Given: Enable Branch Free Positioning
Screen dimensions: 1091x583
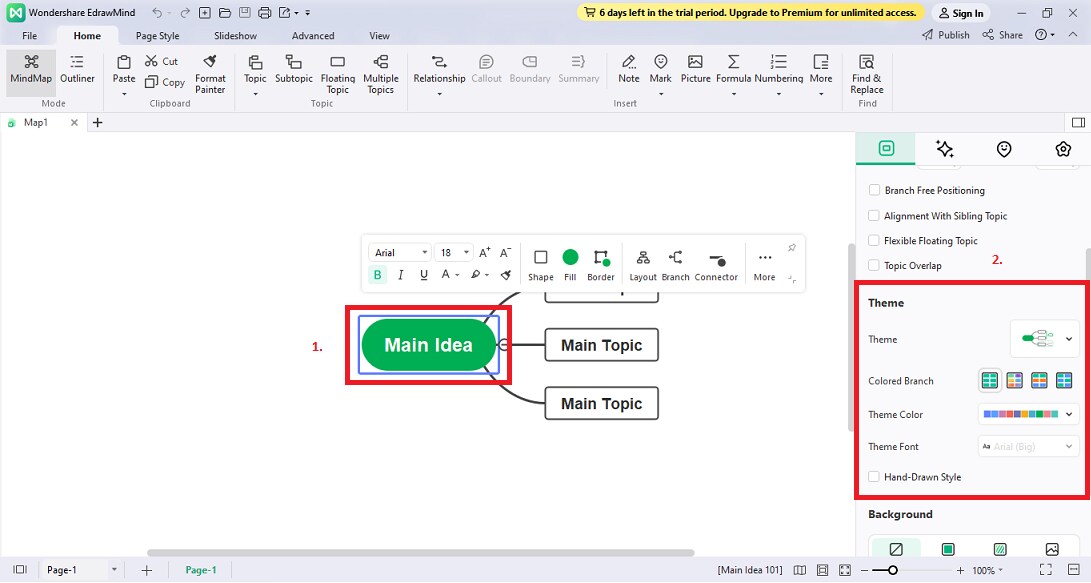Looking at the screenshot, I should point(874,190).
